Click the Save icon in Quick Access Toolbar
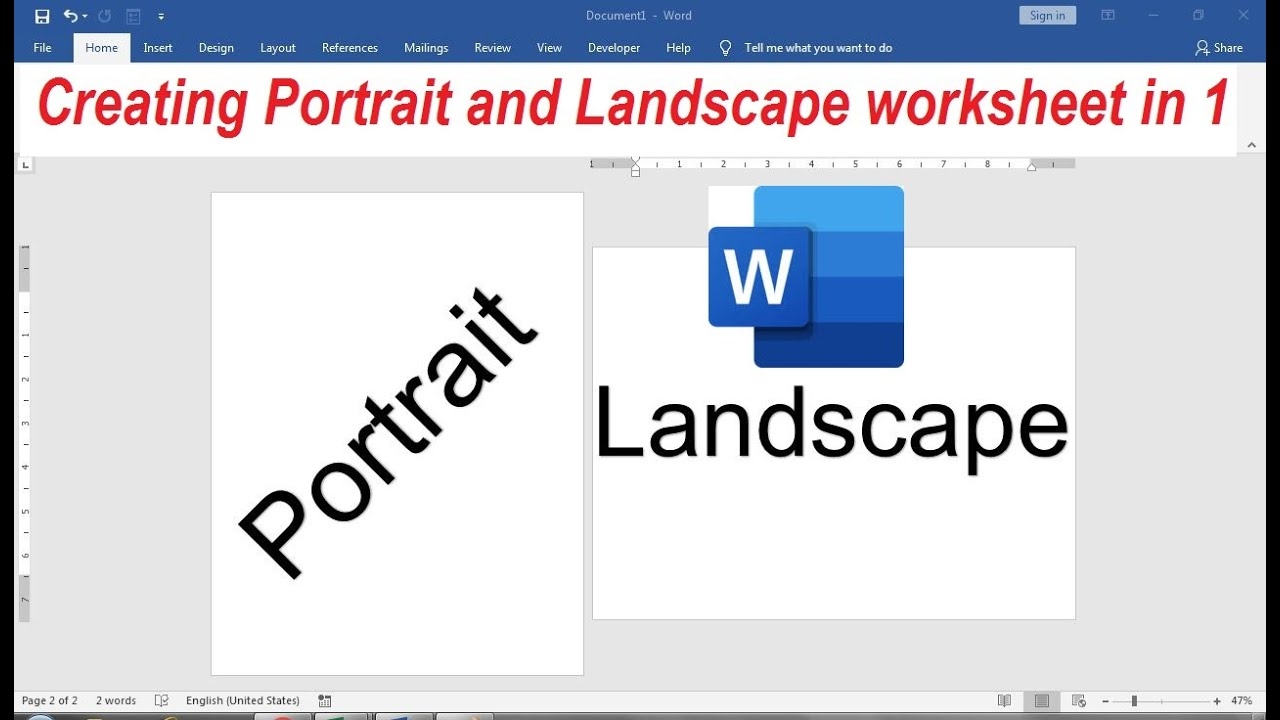1280x720 pixels. pyautogui.click(x=42, y=16)
